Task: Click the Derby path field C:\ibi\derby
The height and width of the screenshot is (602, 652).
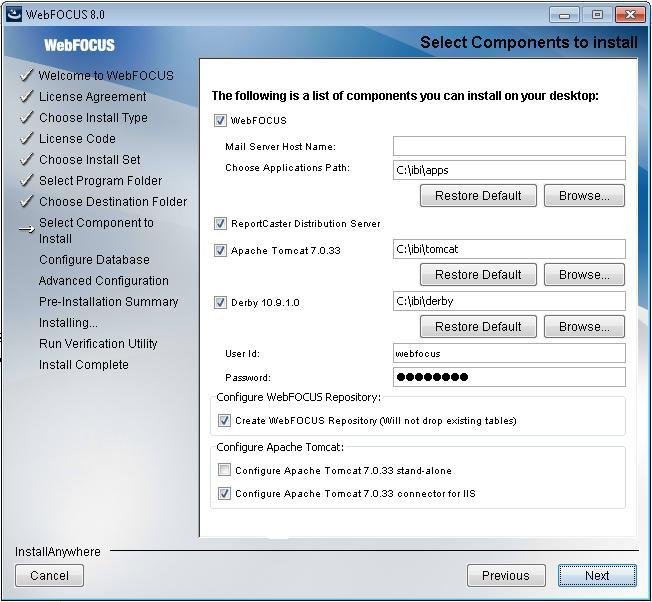Action: 509,301
